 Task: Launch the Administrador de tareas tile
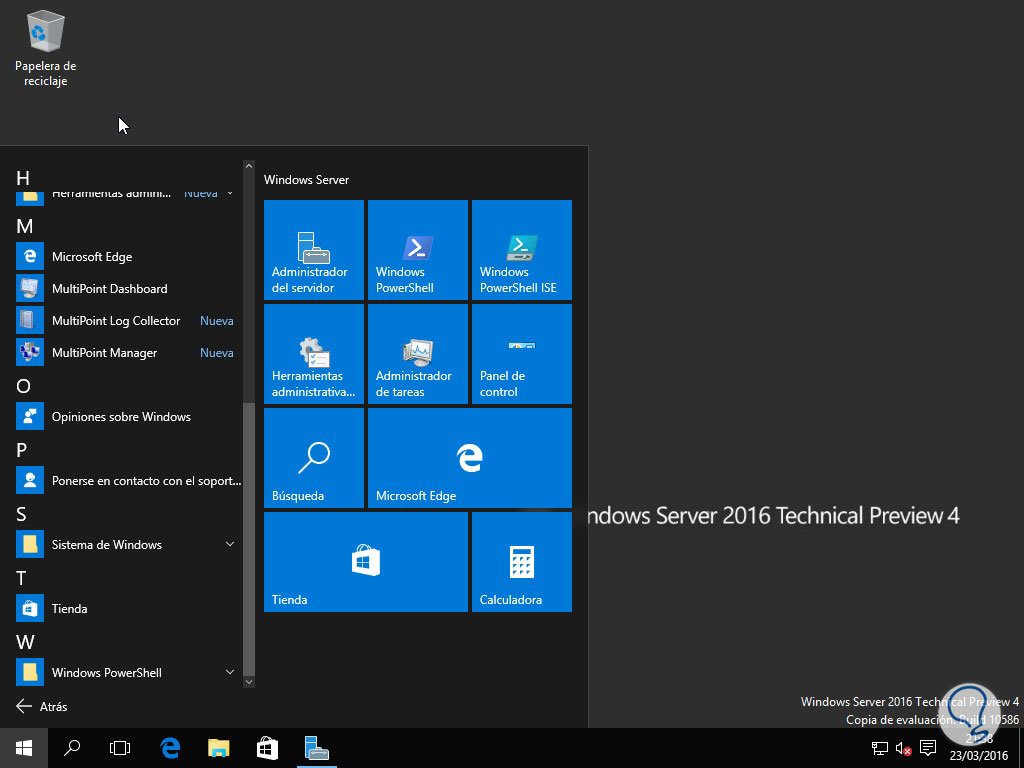point(417,354)
